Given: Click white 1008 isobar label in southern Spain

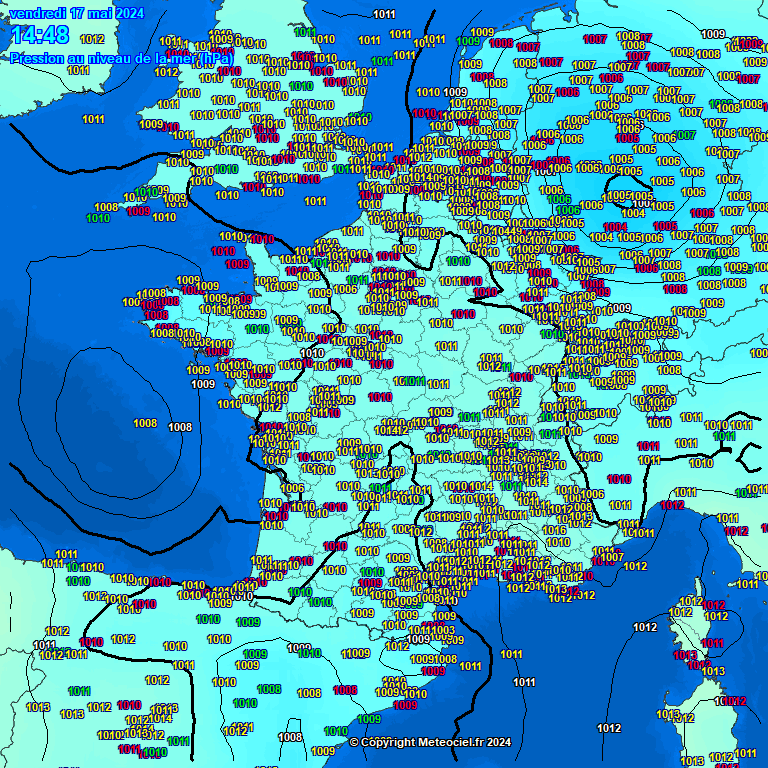Looking at the screenshot, I should (290, 737).
